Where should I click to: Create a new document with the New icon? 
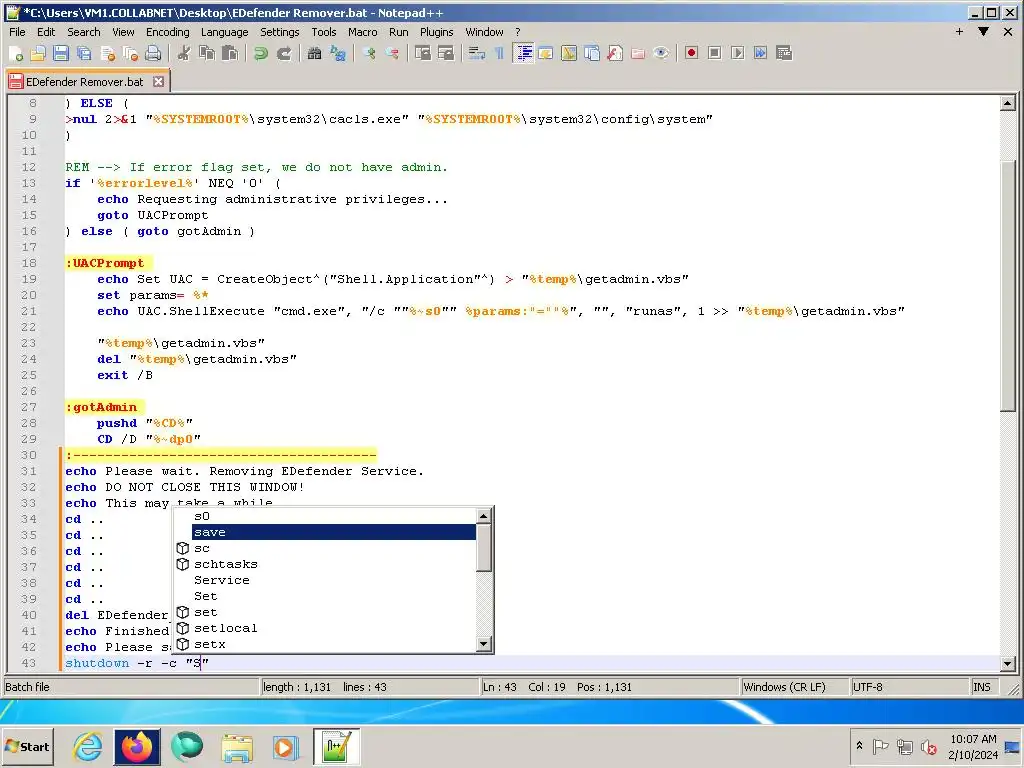[16, 54]
